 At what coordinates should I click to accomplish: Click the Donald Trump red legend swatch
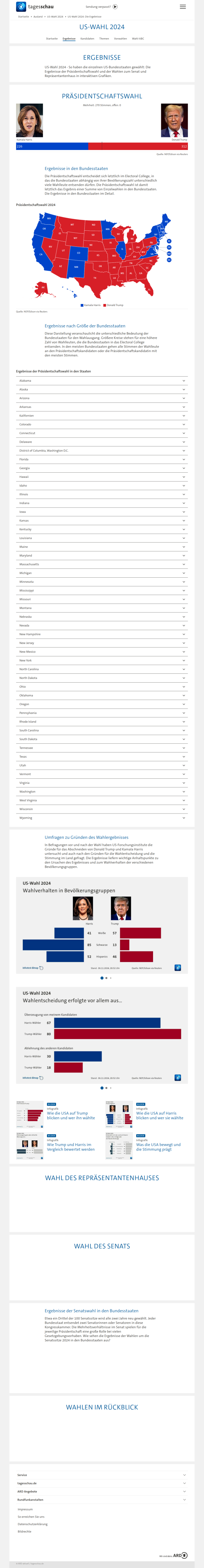click(105, 305)
